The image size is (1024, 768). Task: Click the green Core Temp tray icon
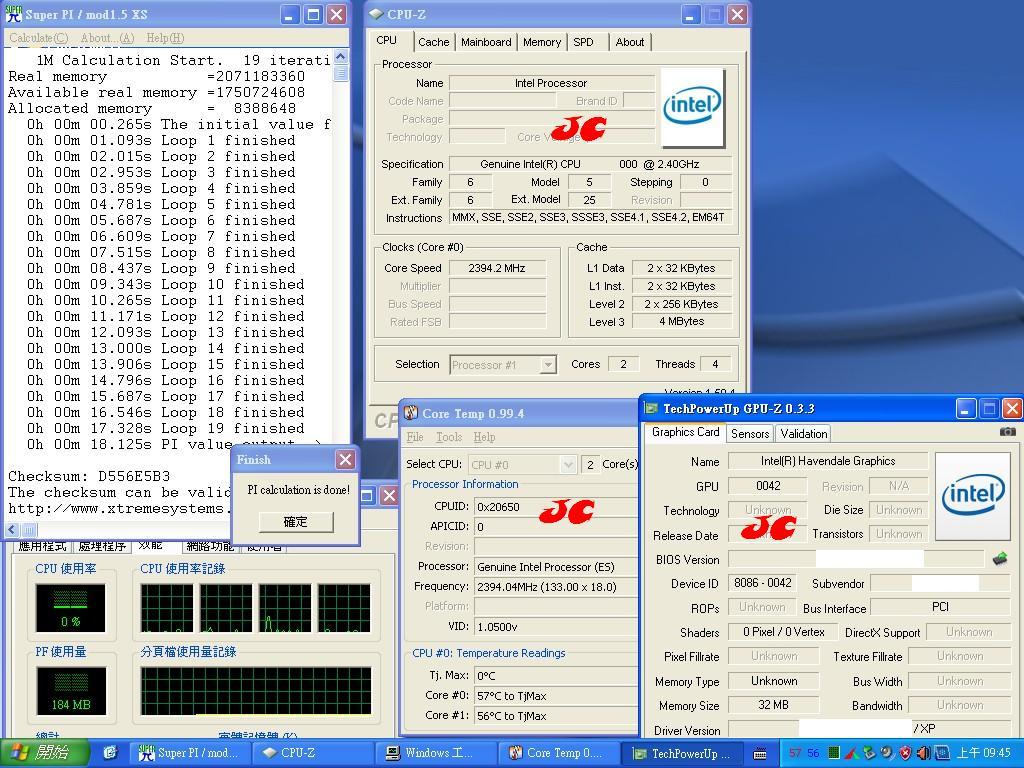tap(834, 752)
